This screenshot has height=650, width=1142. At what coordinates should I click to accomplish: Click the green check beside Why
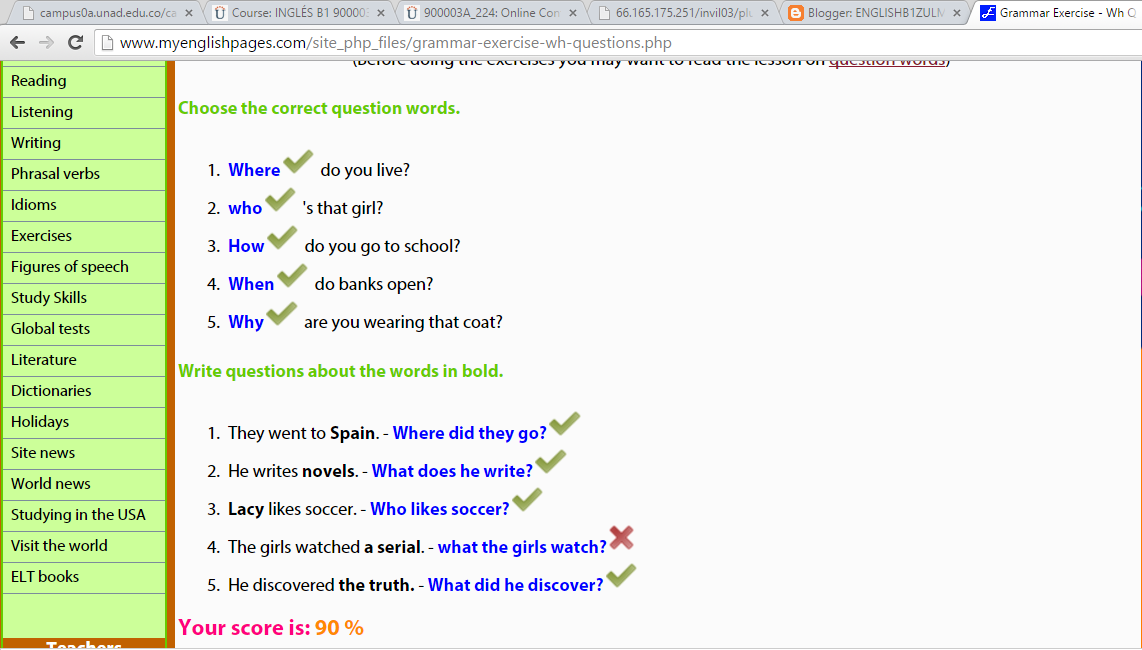click(281, 313)
